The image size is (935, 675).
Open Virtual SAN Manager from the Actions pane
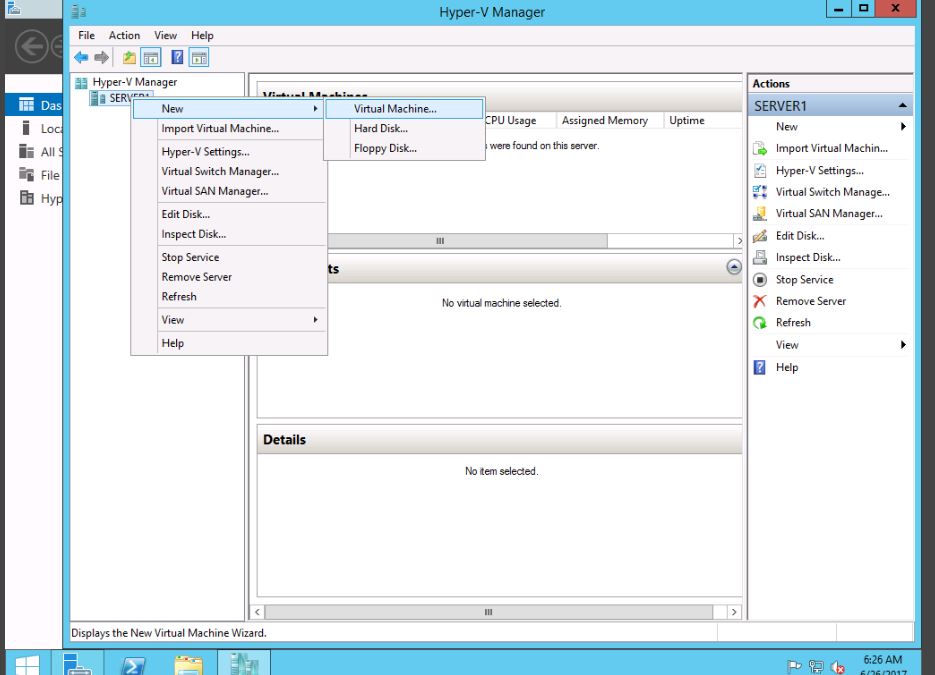(x=831, y=213)
